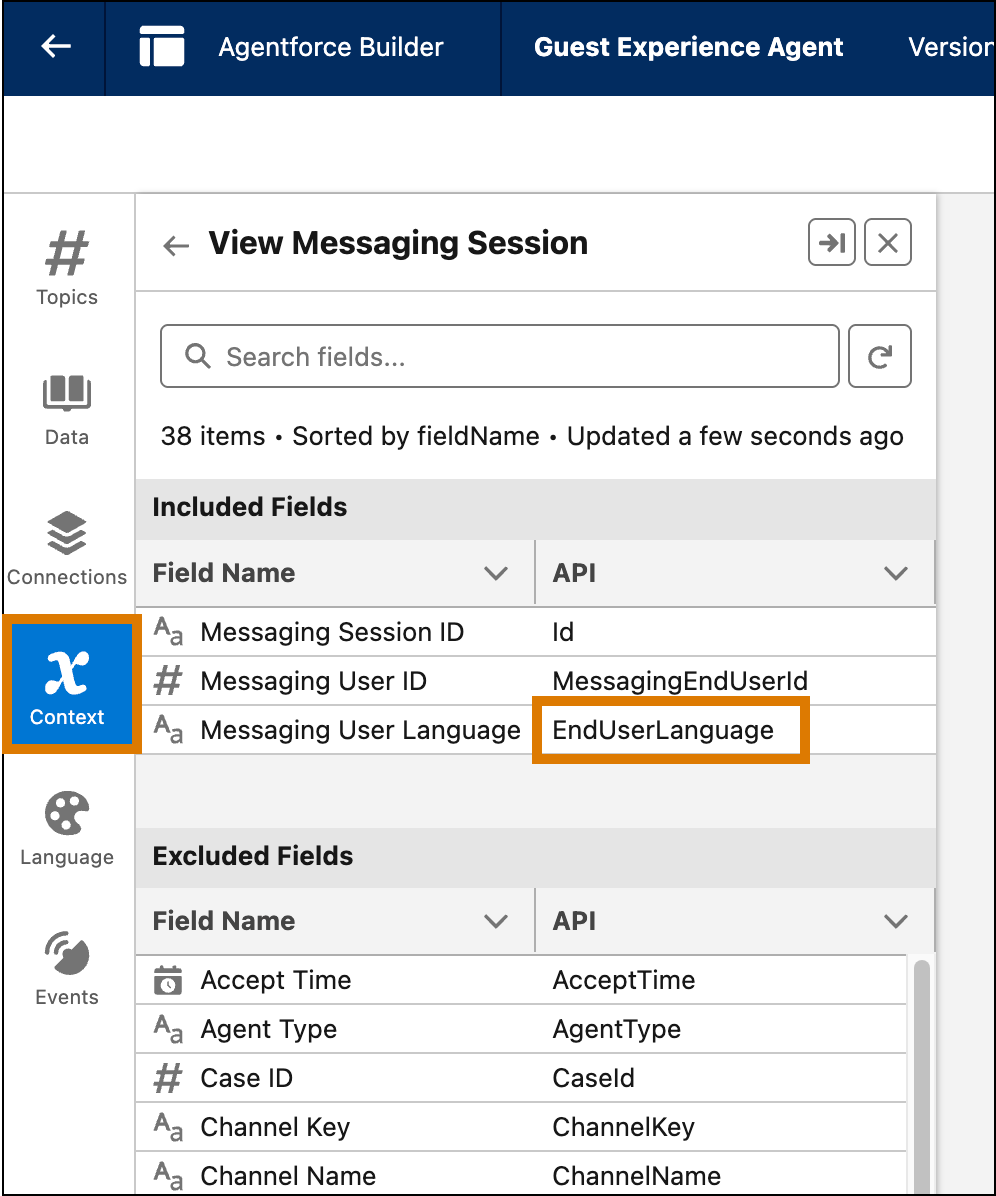
Task: Click the ChannelKey API value
Action: [x=623, y=1127]
